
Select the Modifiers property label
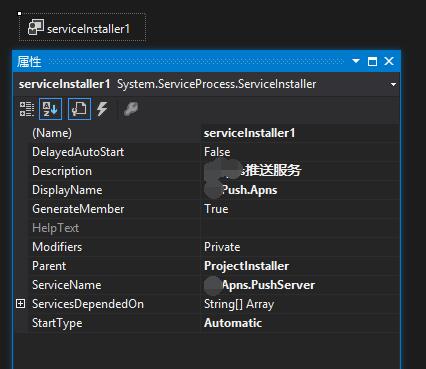(57, 247)
